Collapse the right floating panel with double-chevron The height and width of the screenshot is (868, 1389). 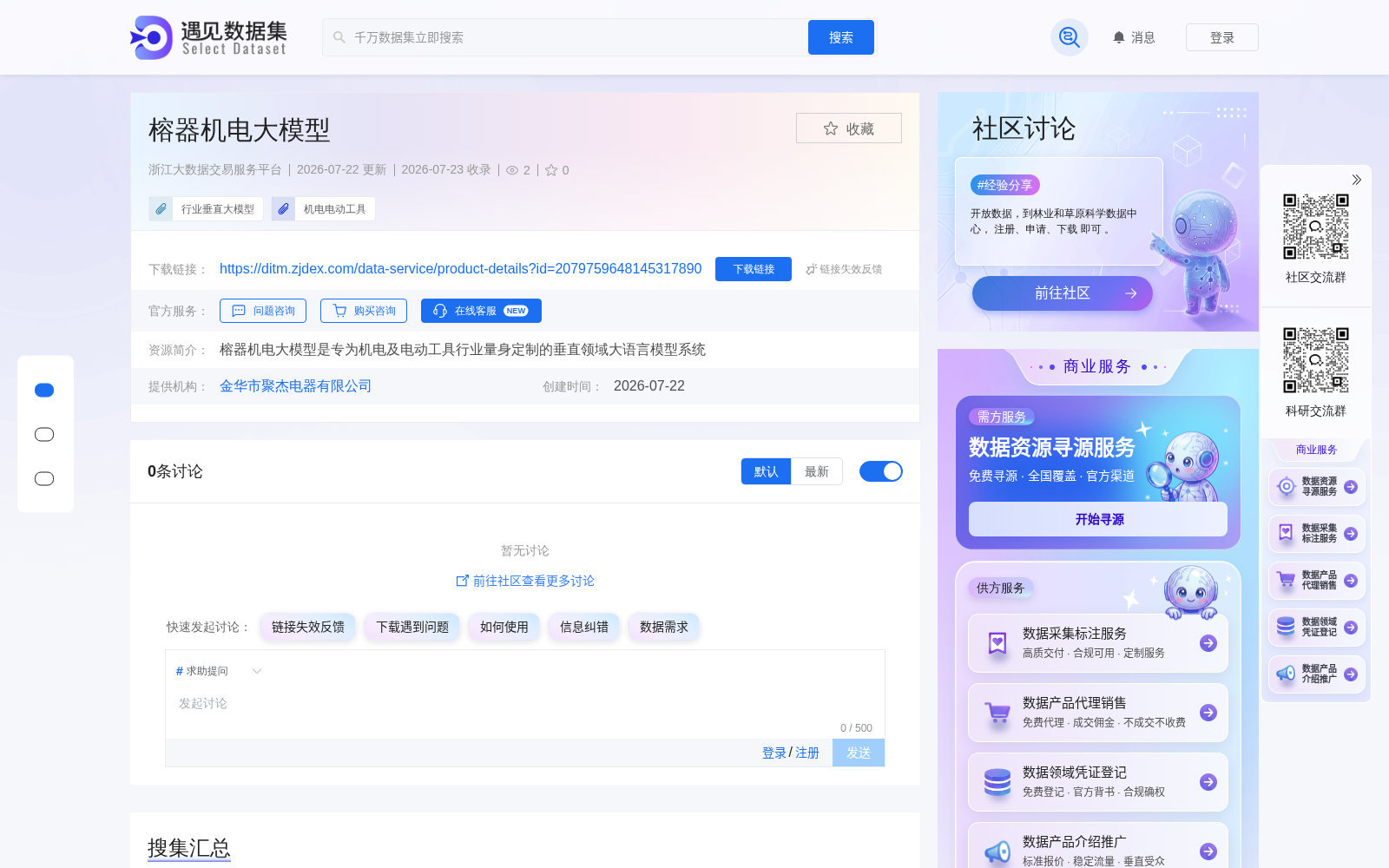point(1356,180)
